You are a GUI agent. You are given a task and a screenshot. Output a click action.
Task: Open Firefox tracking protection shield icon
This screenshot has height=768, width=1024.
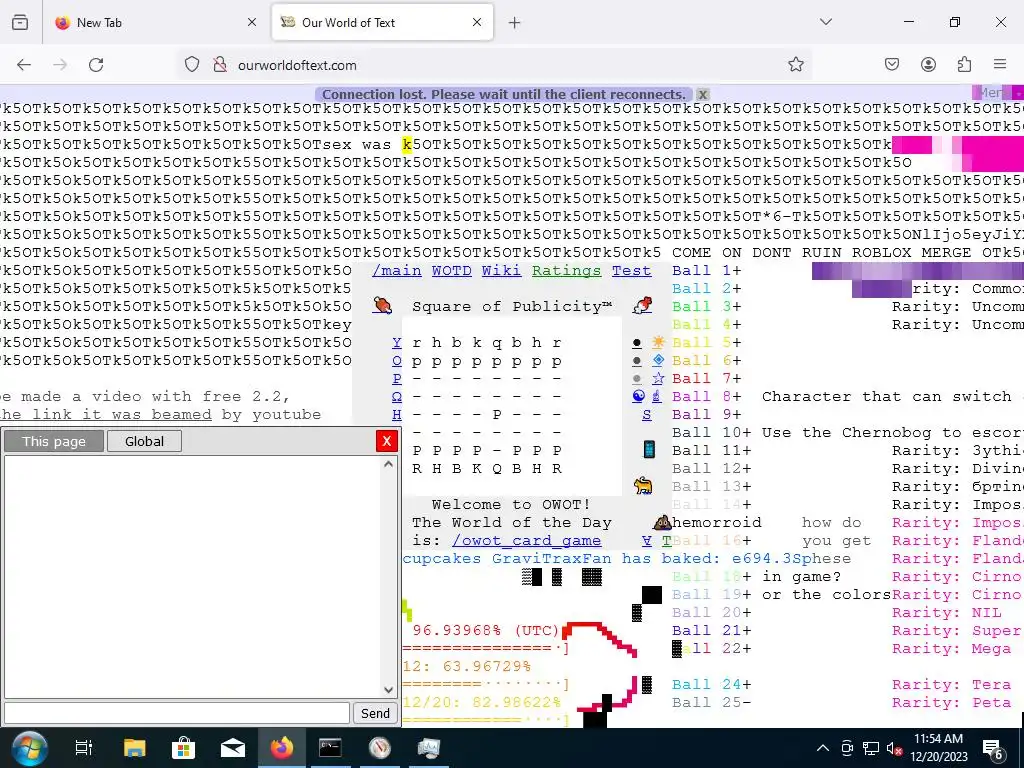[191, 65]
